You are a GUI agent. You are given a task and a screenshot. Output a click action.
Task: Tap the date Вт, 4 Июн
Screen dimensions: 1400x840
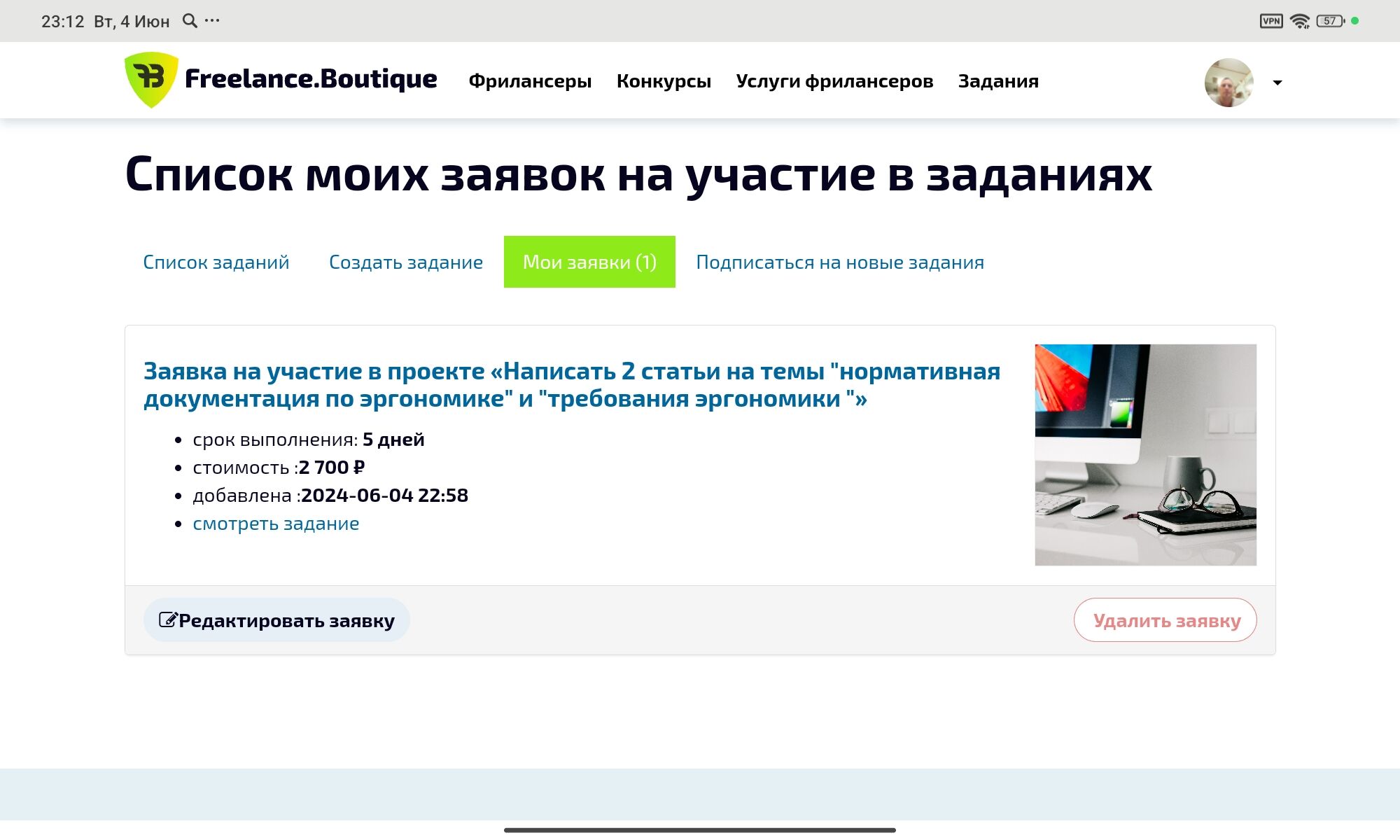pyautogui.click(x=132, y=22)
